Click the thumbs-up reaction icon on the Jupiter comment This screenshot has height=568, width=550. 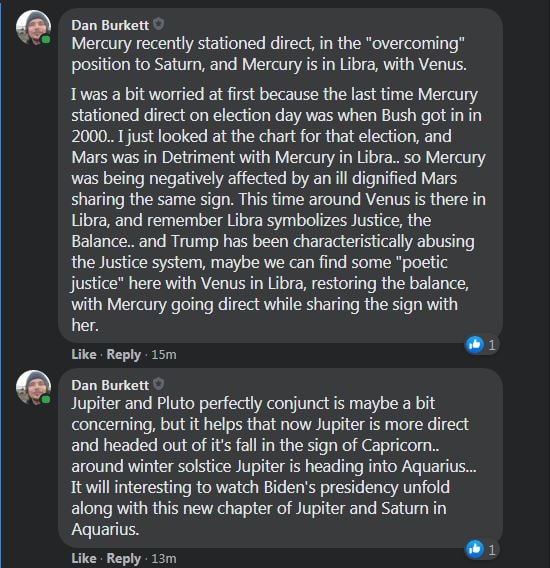click(475, 549)
